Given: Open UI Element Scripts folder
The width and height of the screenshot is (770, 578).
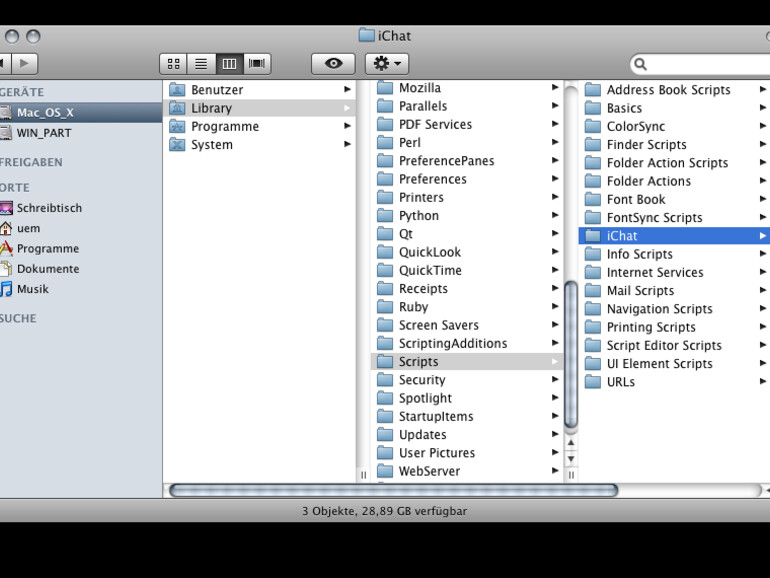Looking at the screenshot, I should pos(674,363).
